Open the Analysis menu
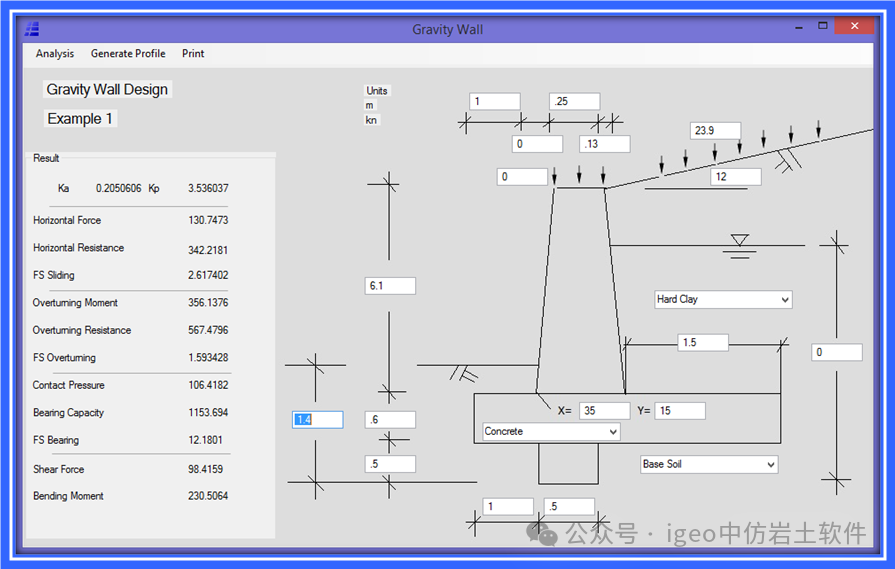The image size is (895, 569). pyautogui.click(x=55, y=54)
